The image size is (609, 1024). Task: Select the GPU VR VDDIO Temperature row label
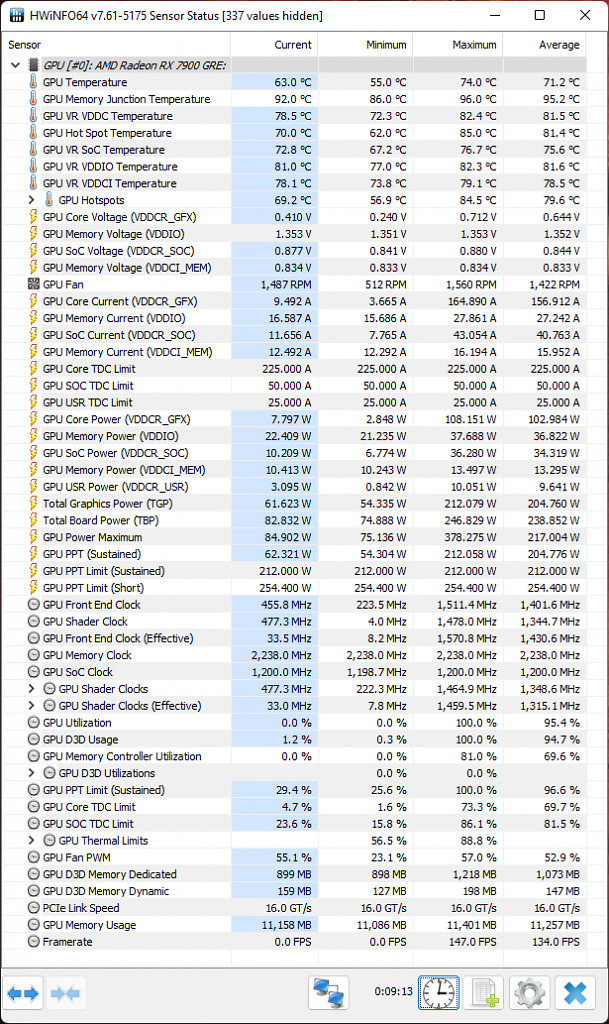tap(110, 167)
